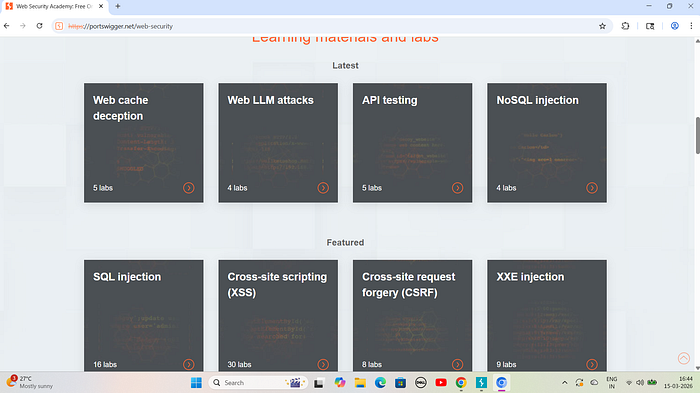Open OneDrive cloud tray icon
Viewport: 700px width, 393px height.
coord(594,383)
